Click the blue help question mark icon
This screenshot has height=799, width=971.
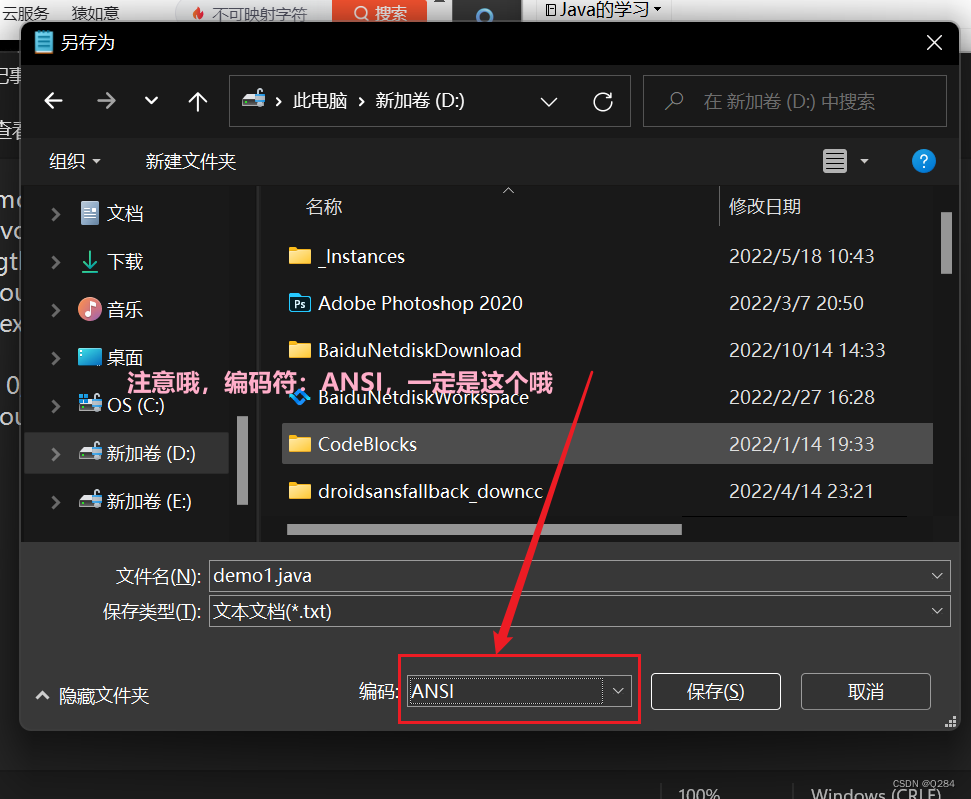[923, 161]
